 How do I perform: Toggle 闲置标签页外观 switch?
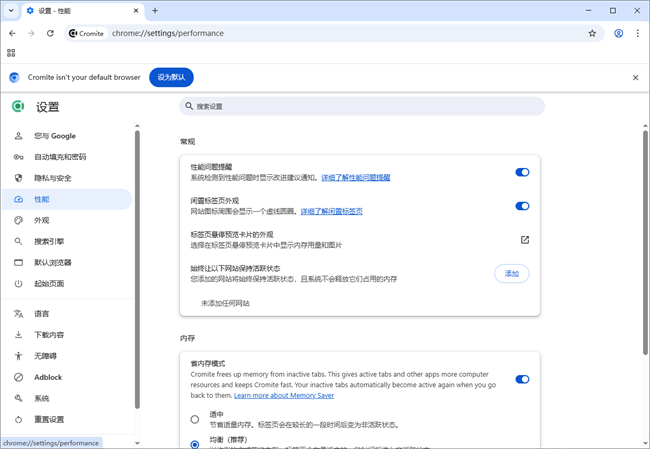522,206
